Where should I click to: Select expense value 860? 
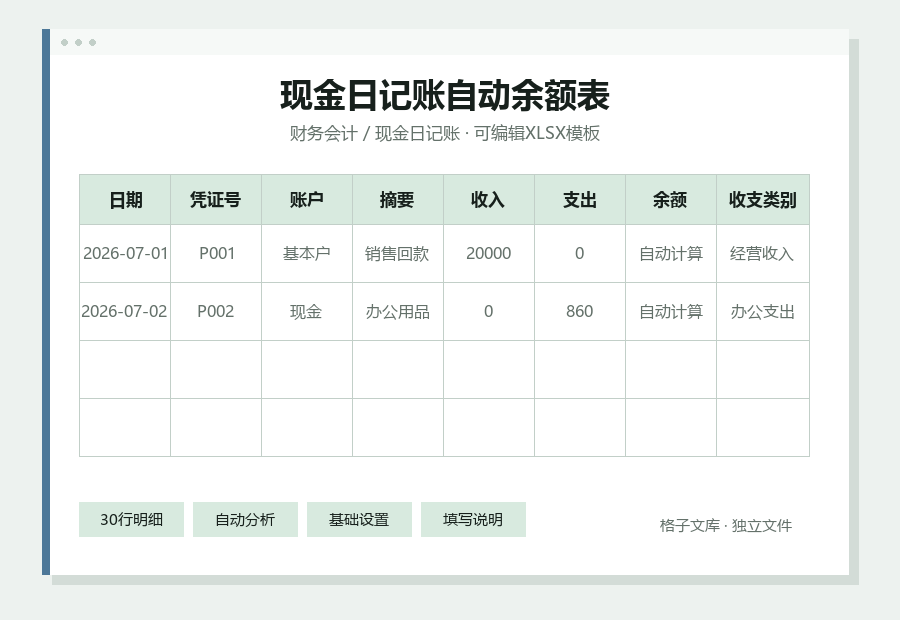point(580,311)
